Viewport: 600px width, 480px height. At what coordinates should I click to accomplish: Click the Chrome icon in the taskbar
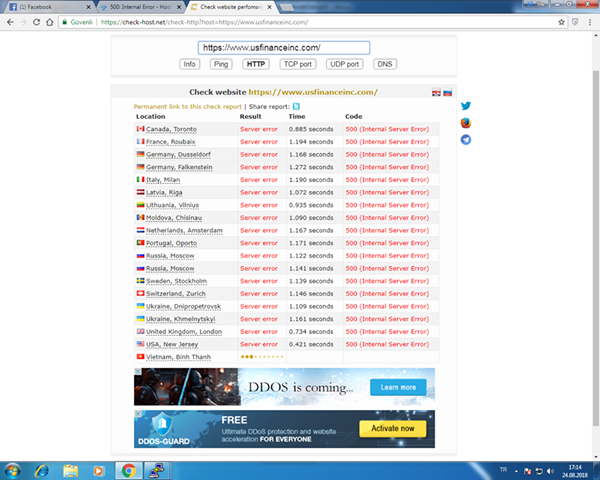click(128, 469)
